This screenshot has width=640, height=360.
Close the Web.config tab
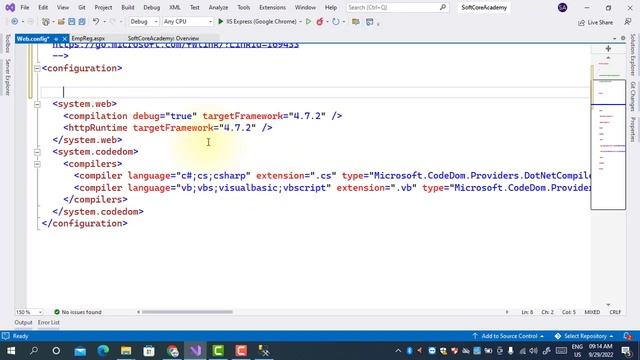click(64, 39)
